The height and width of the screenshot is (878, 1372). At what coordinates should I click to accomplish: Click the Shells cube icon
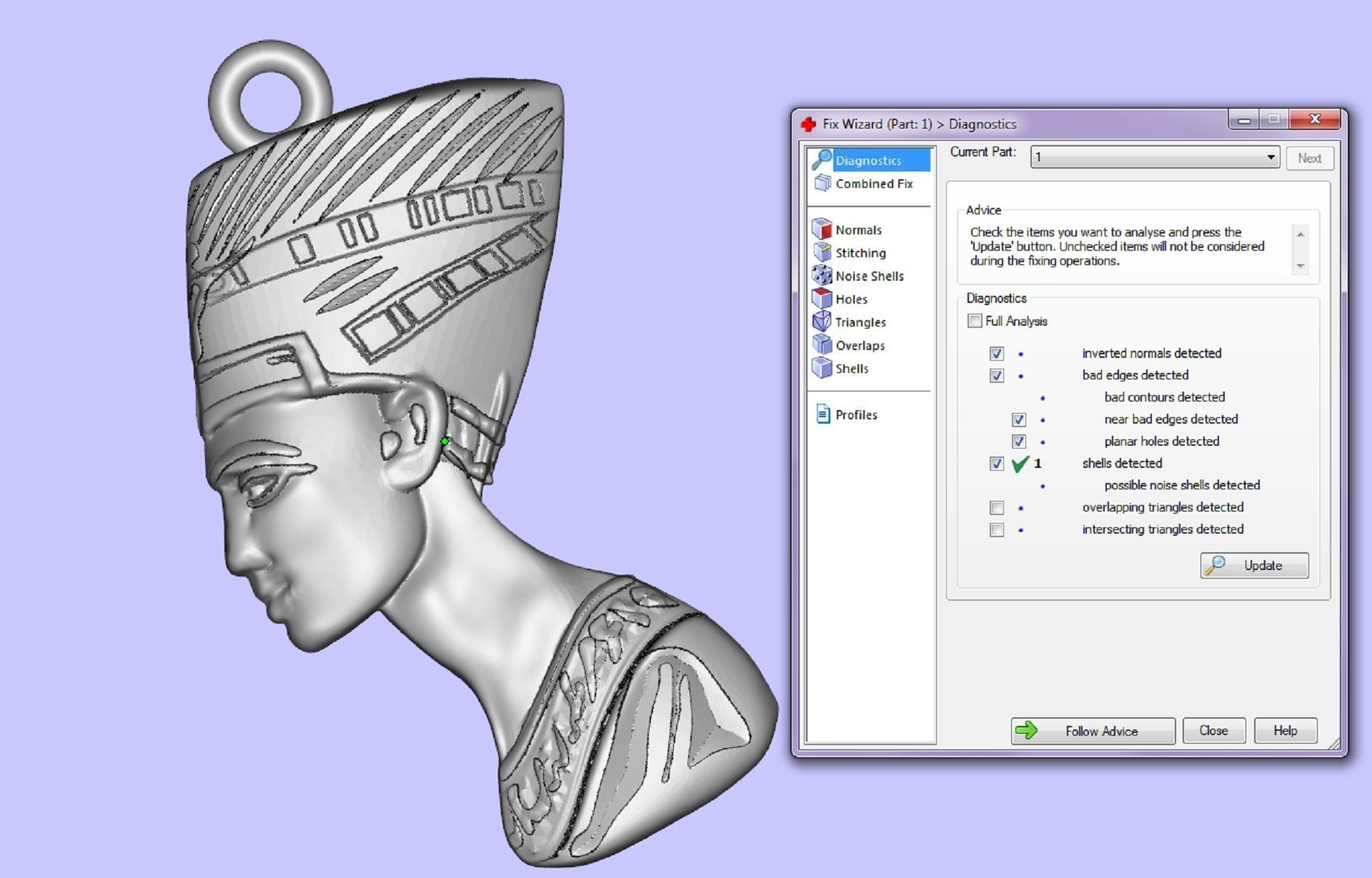[822, 368]
